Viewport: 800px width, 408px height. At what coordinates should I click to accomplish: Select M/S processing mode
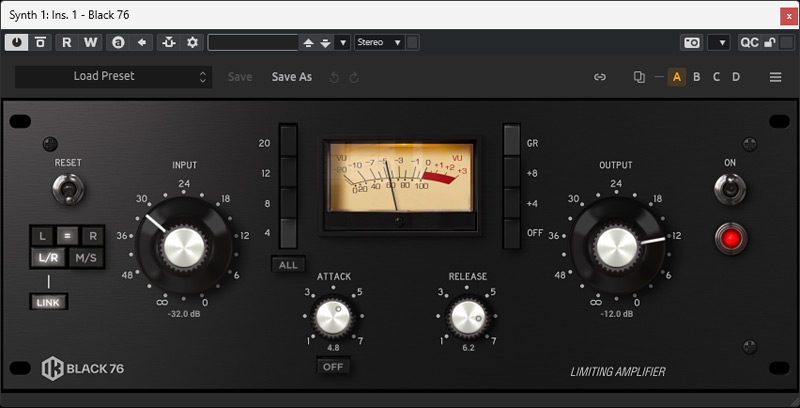click(x=88, y=259)
